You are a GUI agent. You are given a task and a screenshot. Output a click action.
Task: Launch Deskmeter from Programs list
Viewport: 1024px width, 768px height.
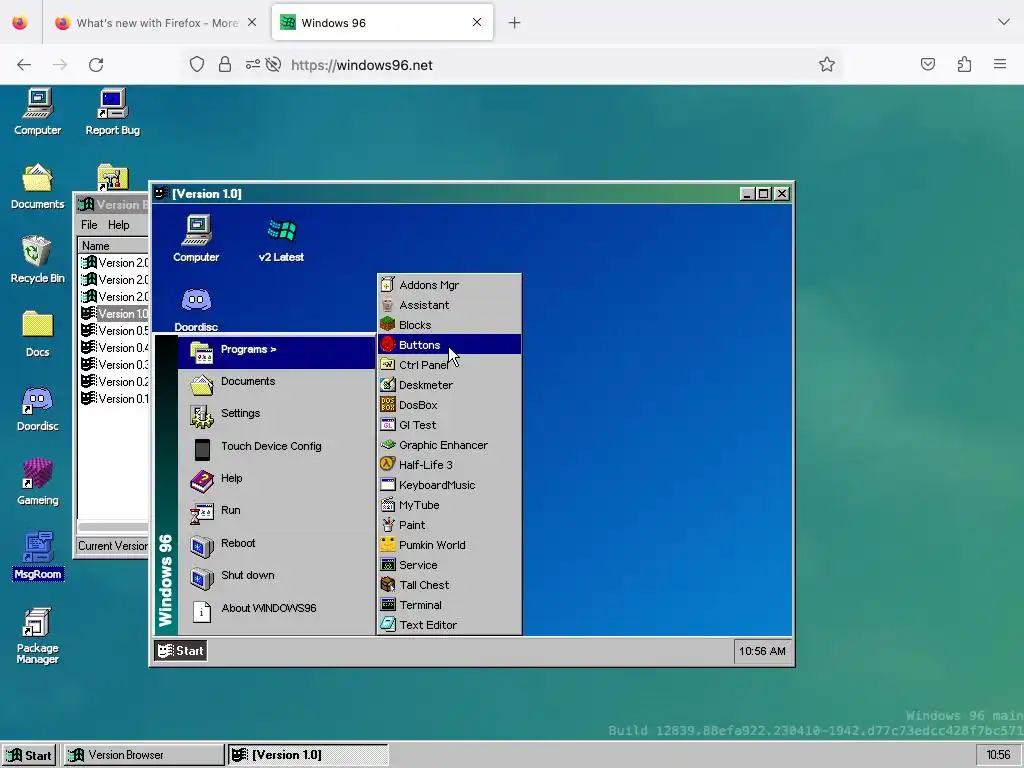[449, 385]
